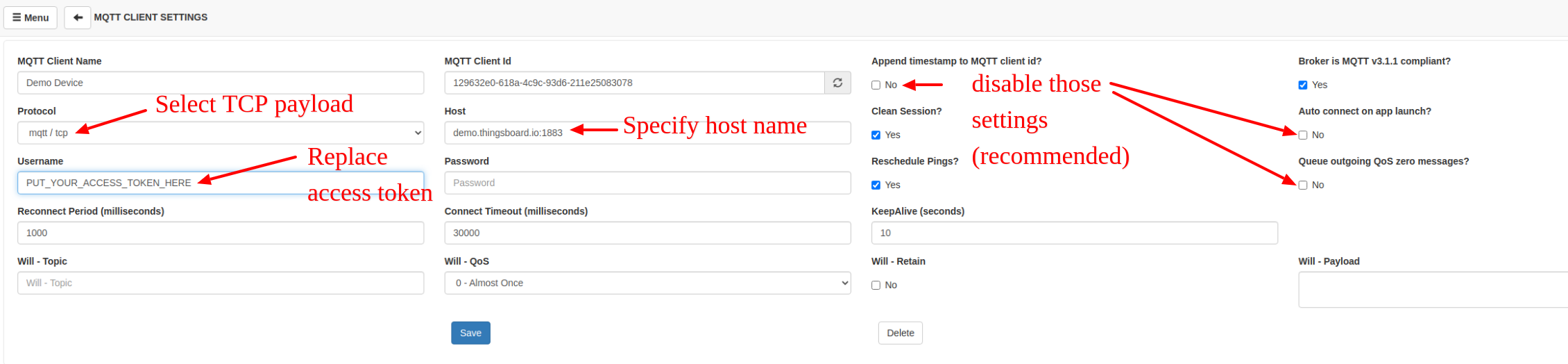This screenshot has height=364, width=1568.
Task: Toggle Broker is MQTT v3.1.1 compliant checkbox
Action: pyautogui.click(x=1302, y=85)
